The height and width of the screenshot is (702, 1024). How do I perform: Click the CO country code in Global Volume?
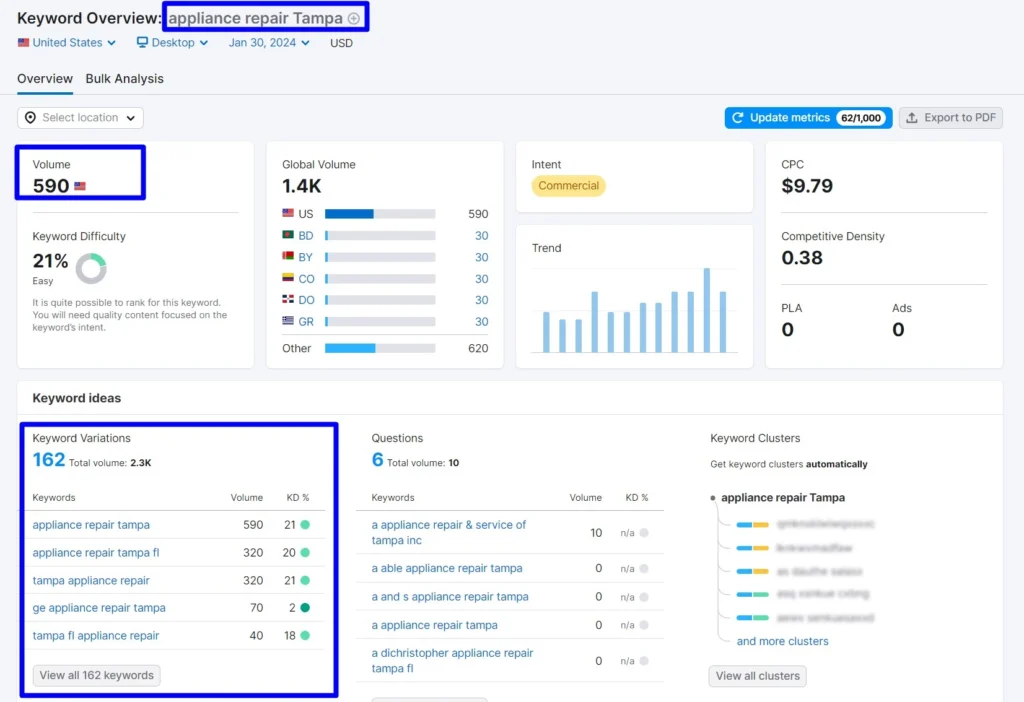(x=306, y=279)
